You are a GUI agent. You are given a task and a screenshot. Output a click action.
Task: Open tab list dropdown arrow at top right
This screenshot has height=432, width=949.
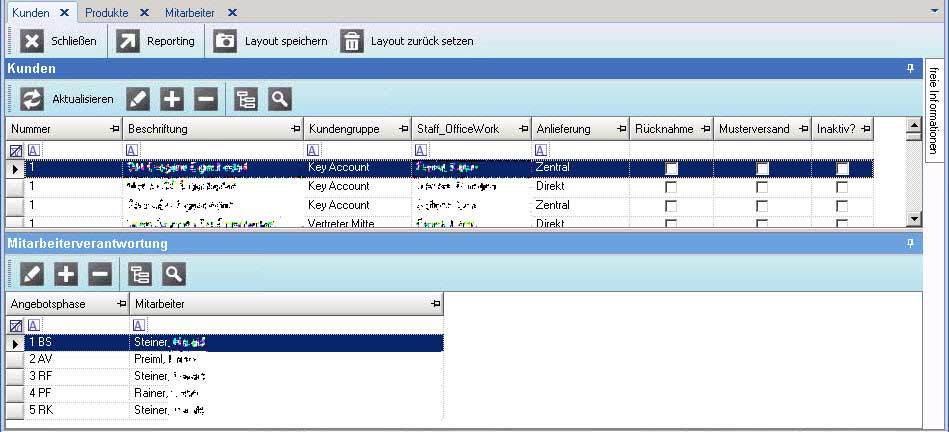[x=939, y=11]
